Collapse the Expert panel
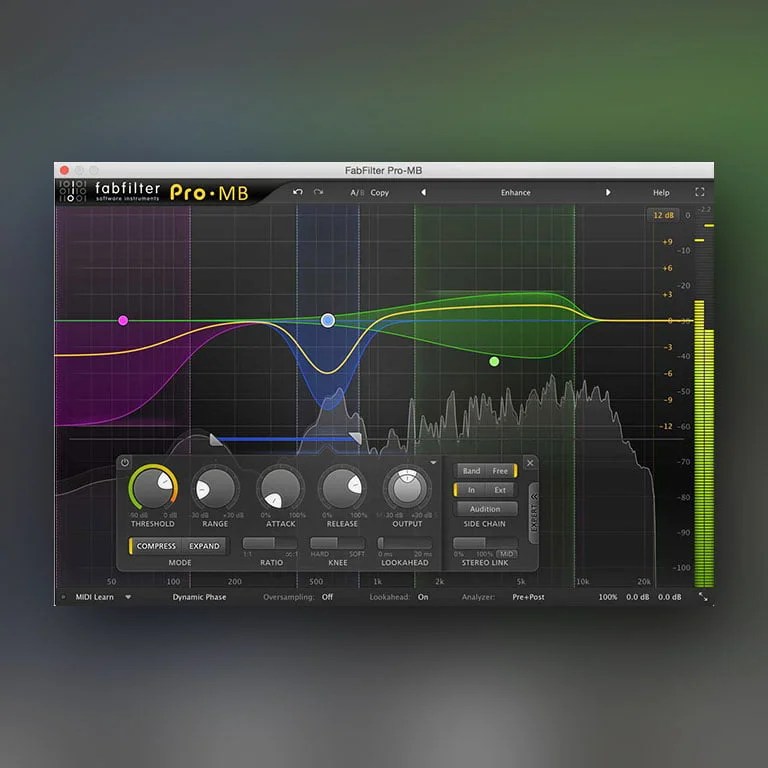This screenshot has height=768, width=768. pyautogui.click(x=534, y=512)
